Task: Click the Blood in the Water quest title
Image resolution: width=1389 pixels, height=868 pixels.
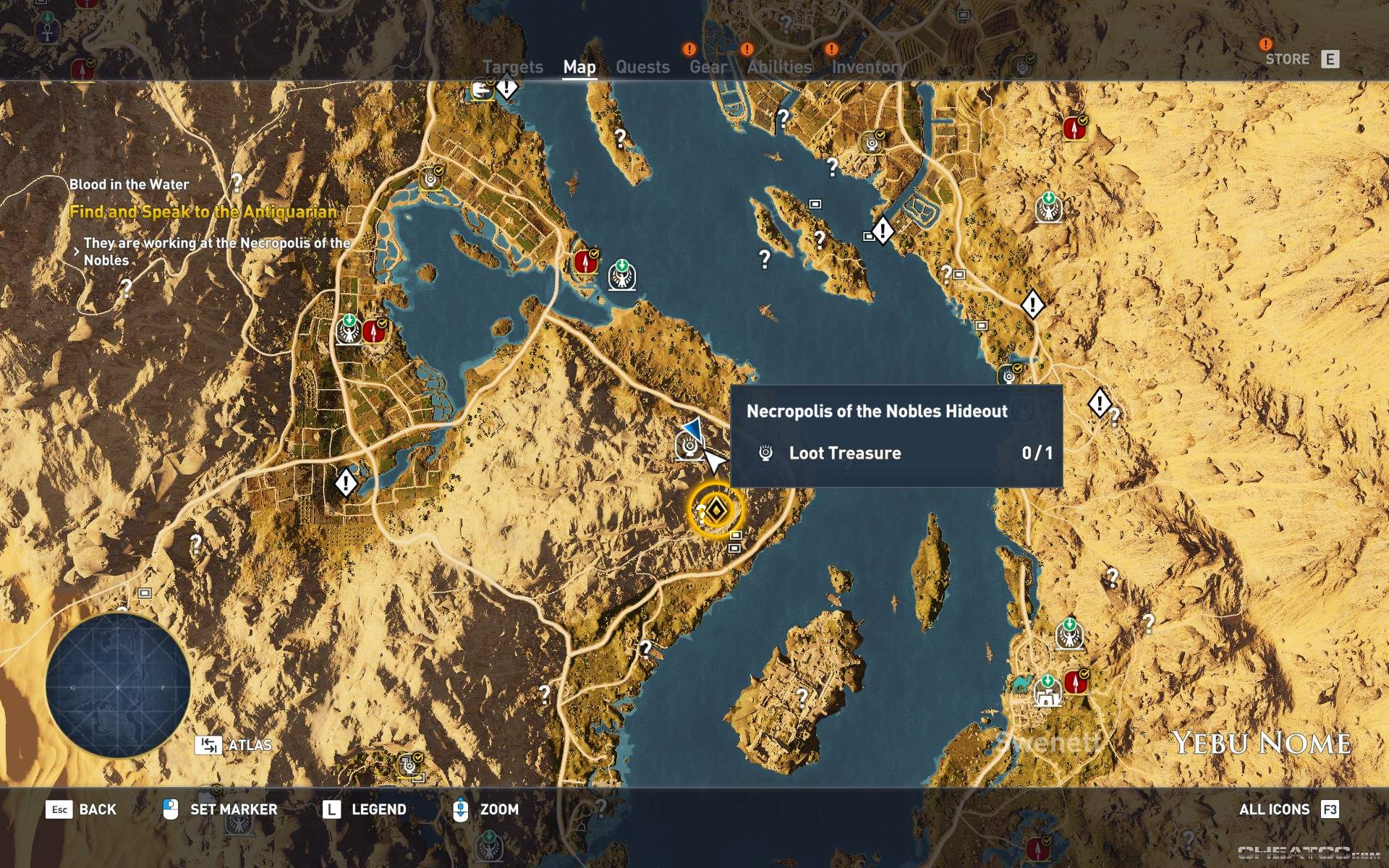Action: [x=129, y=184]
